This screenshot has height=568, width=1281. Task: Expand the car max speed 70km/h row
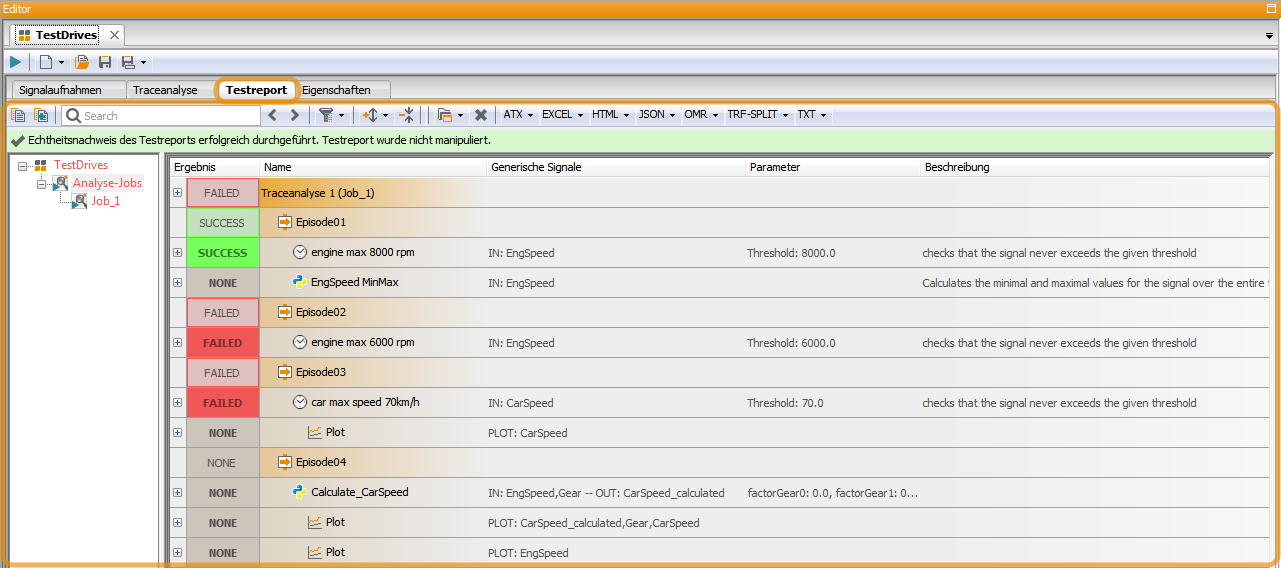click(x=178, y=402)
